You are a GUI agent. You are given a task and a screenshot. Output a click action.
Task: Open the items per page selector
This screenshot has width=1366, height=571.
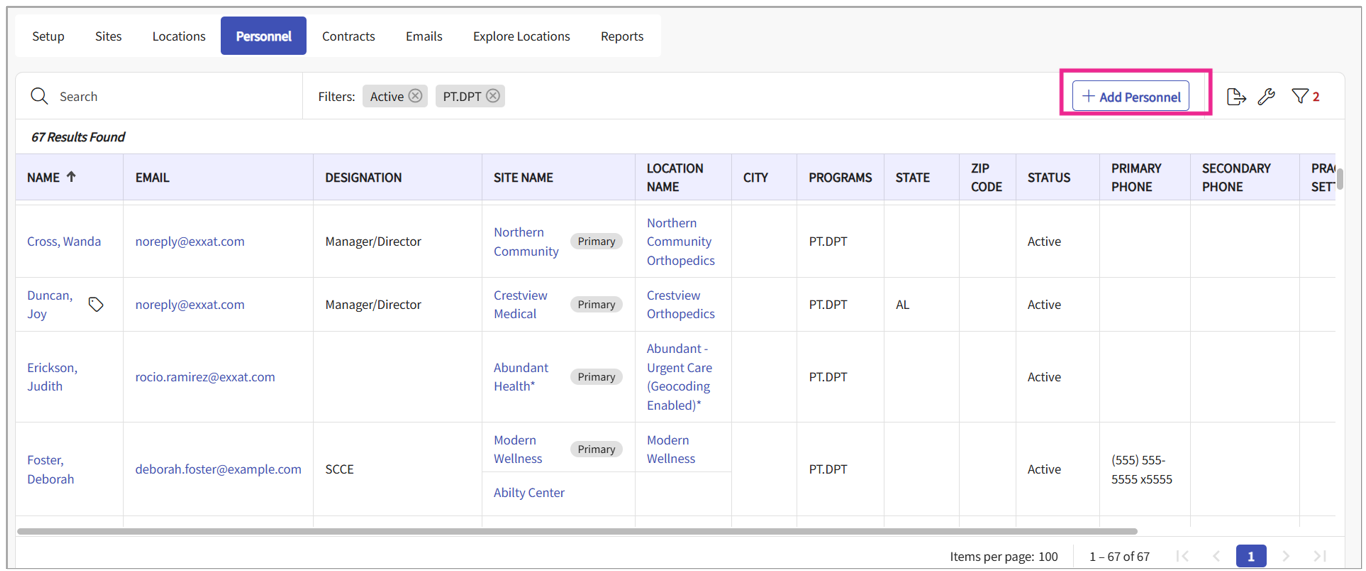tap(1003, 556)
